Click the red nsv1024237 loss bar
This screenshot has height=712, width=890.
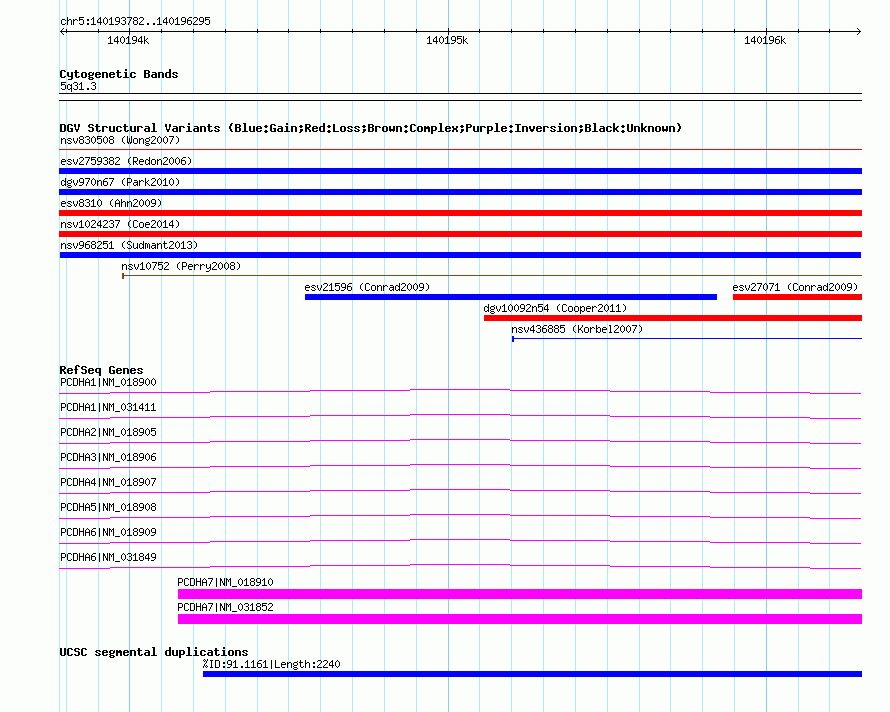(x=460, y=234)
